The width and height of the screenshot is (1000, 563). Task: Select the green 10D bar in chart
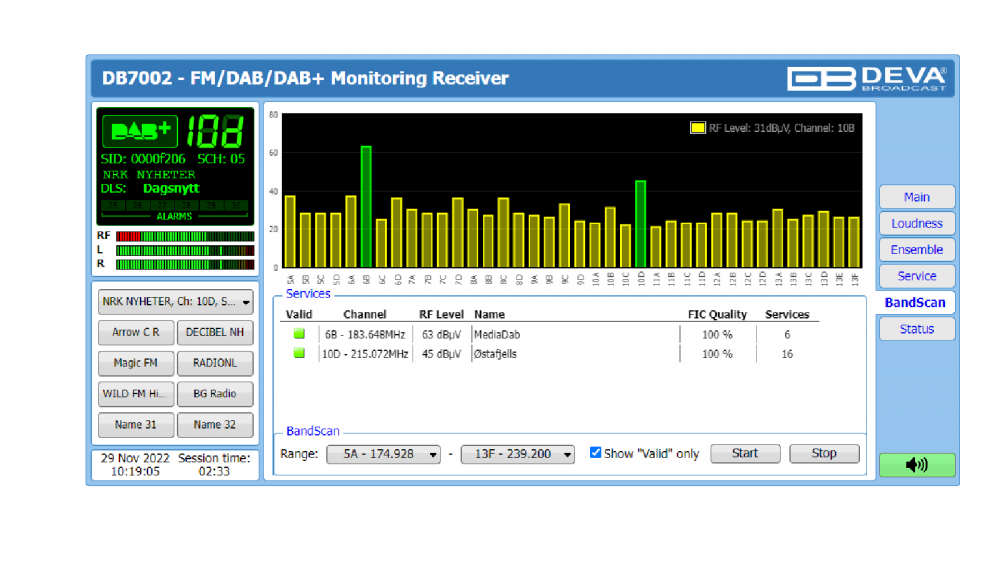click(x=640, y=223)
